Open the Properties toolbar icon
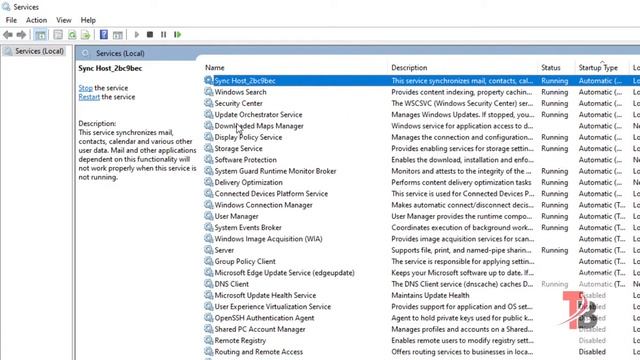The image size is (640, 360). [x=58, y=35]
